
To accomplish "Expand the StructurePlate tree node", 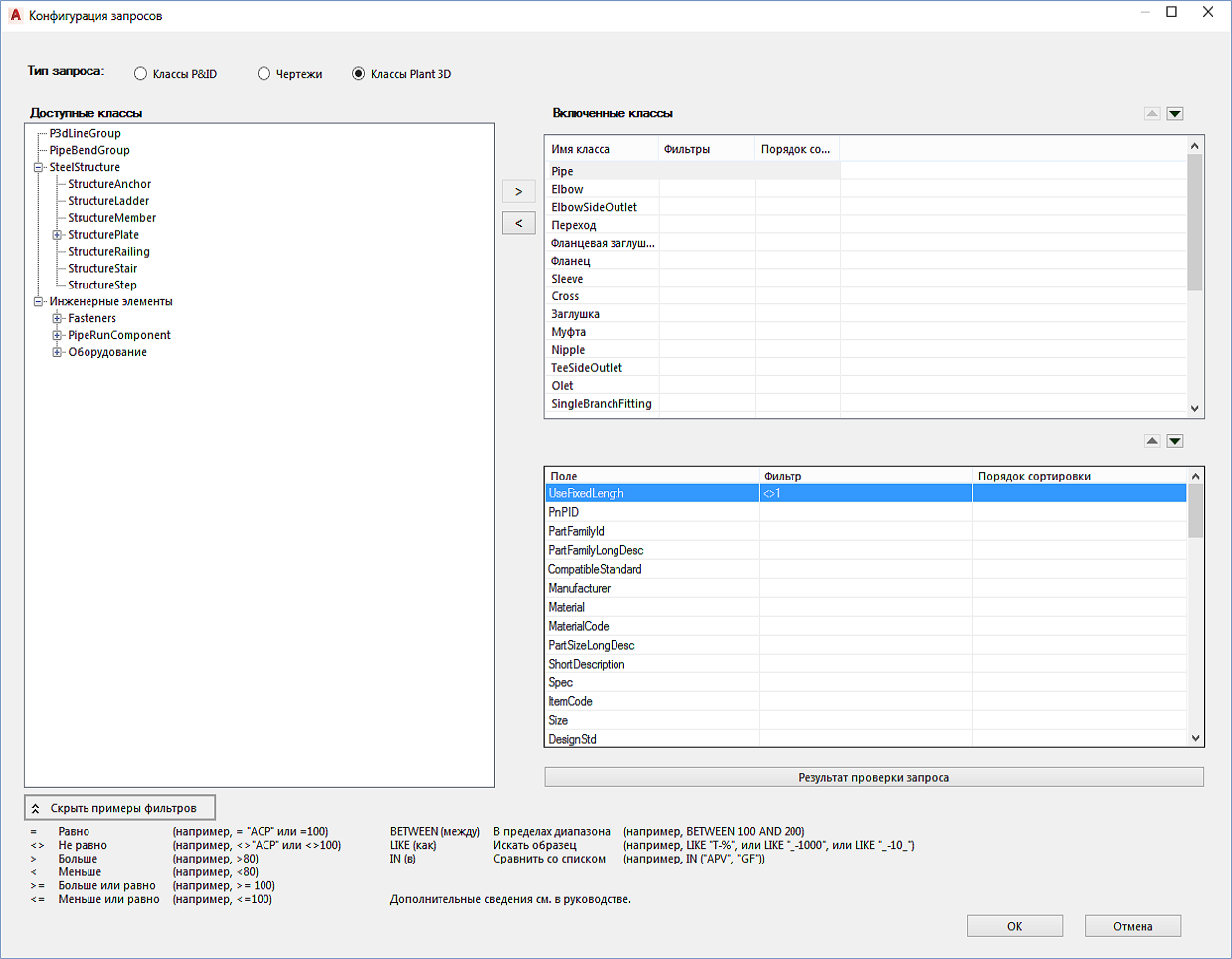I will pyautogui.click(x=57, y=235).
